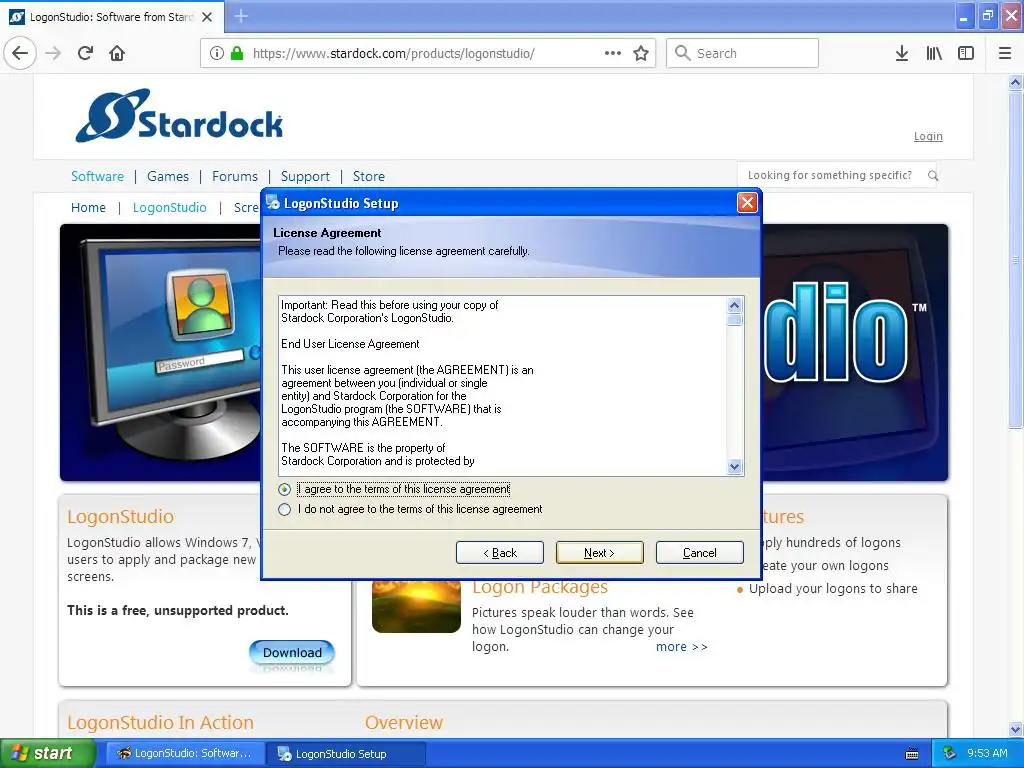The image size is (1024, 768).
Task: Toggle the sidebar icon in toolbar
Action: pos(966,54)
